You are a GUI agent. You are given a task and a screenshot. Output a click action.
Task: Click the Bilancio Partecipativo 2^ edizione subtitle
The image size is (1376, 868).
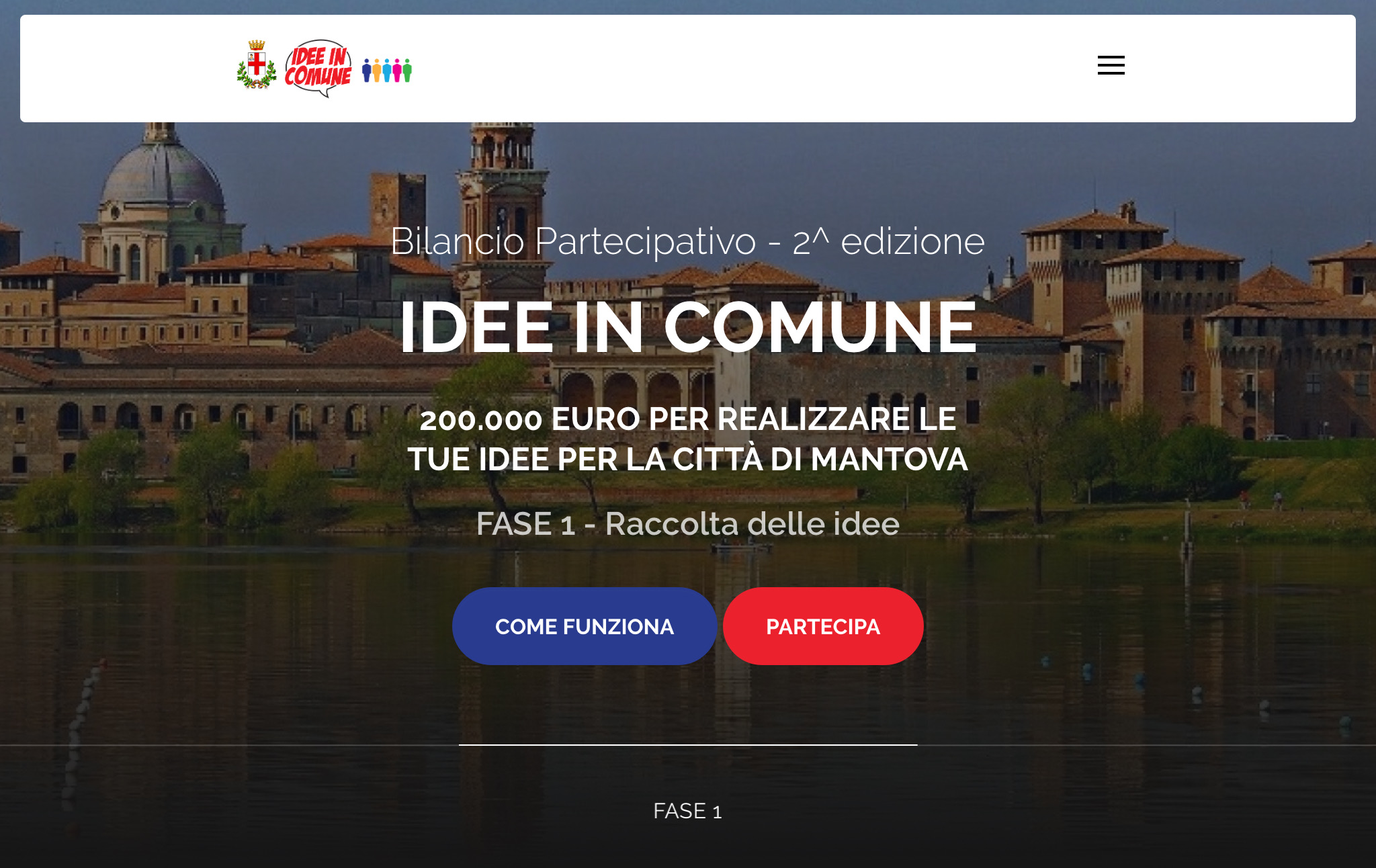point(688,241)
